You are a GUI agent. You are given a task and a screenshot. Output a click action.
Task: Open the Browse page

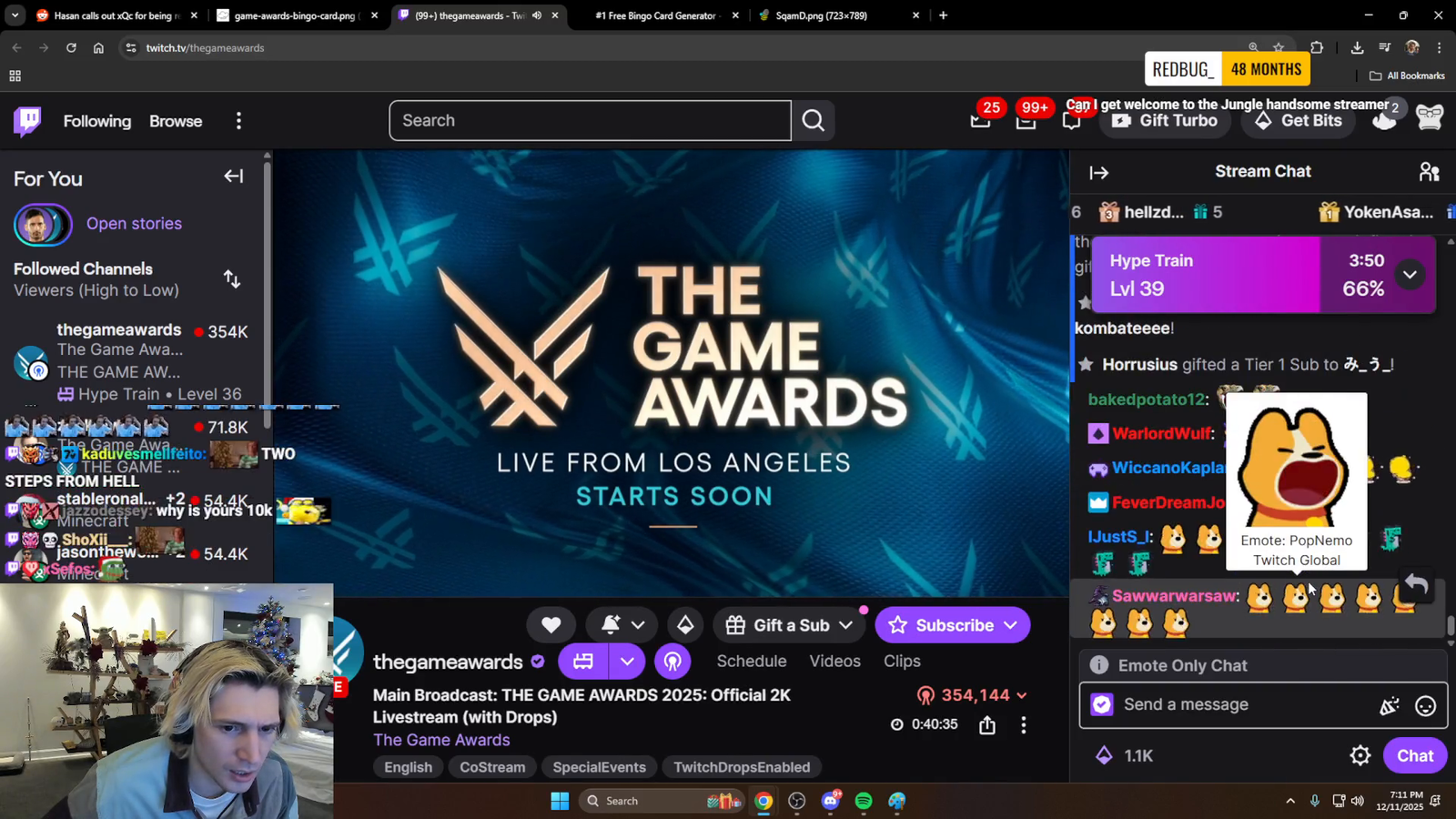click(176, 121)
